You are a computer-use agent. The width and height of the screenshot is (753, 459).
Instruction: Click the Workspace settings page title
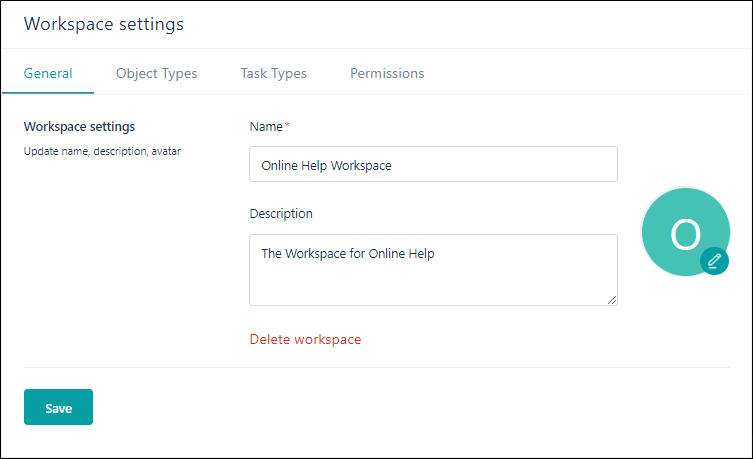pos(104,24)
